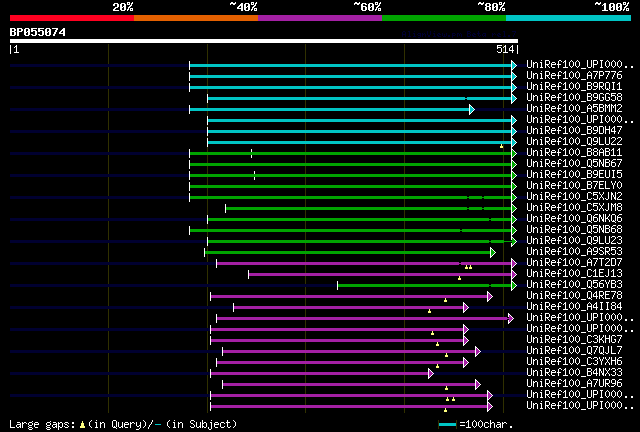Select the green alignment bar for Q5NB67
Screen dimensions: 640x432
pyautogui.click(x=353, y=165)
